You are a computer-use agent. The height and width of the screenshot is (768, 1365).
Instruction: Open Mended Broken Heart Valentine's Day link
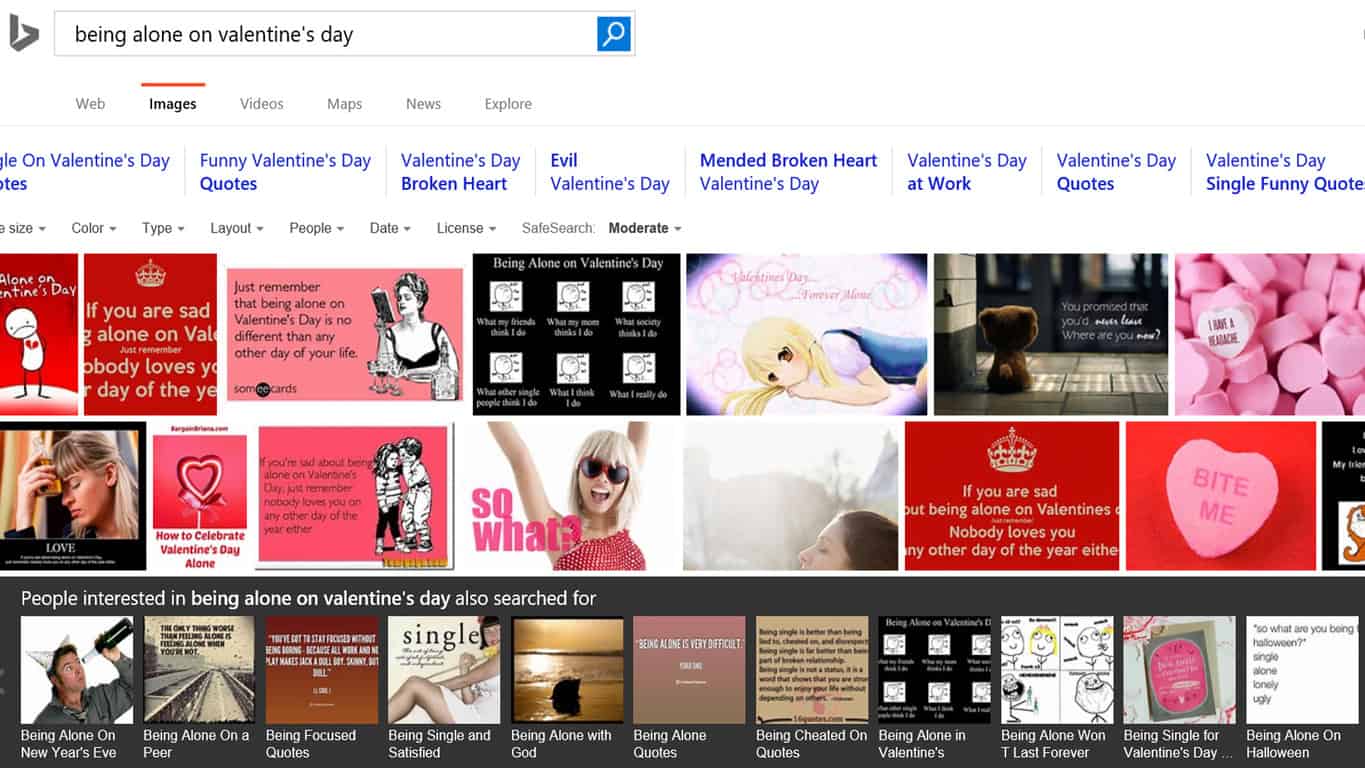point(788,172)
